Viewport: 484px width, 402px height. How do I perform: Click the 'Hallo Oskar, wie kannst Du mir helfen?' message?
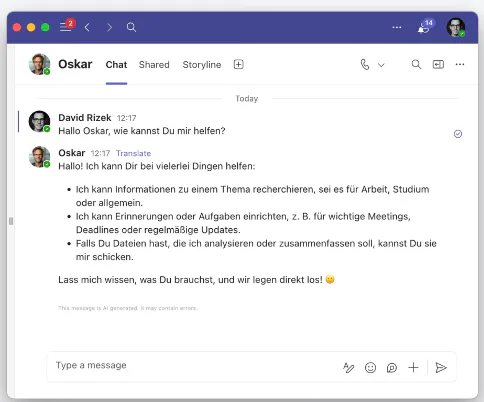pyautogui.click(x=142, y=131)
